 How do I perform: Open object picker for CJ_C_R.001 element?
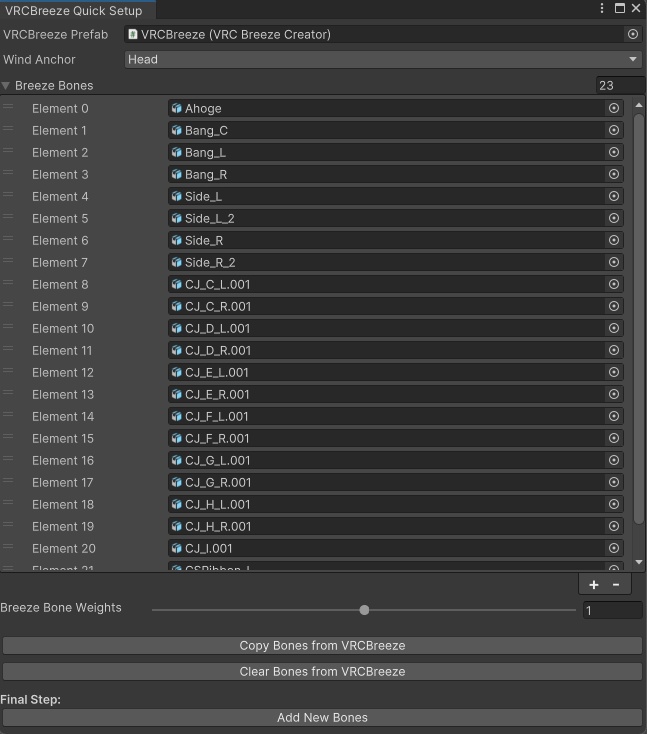[614, 306]
